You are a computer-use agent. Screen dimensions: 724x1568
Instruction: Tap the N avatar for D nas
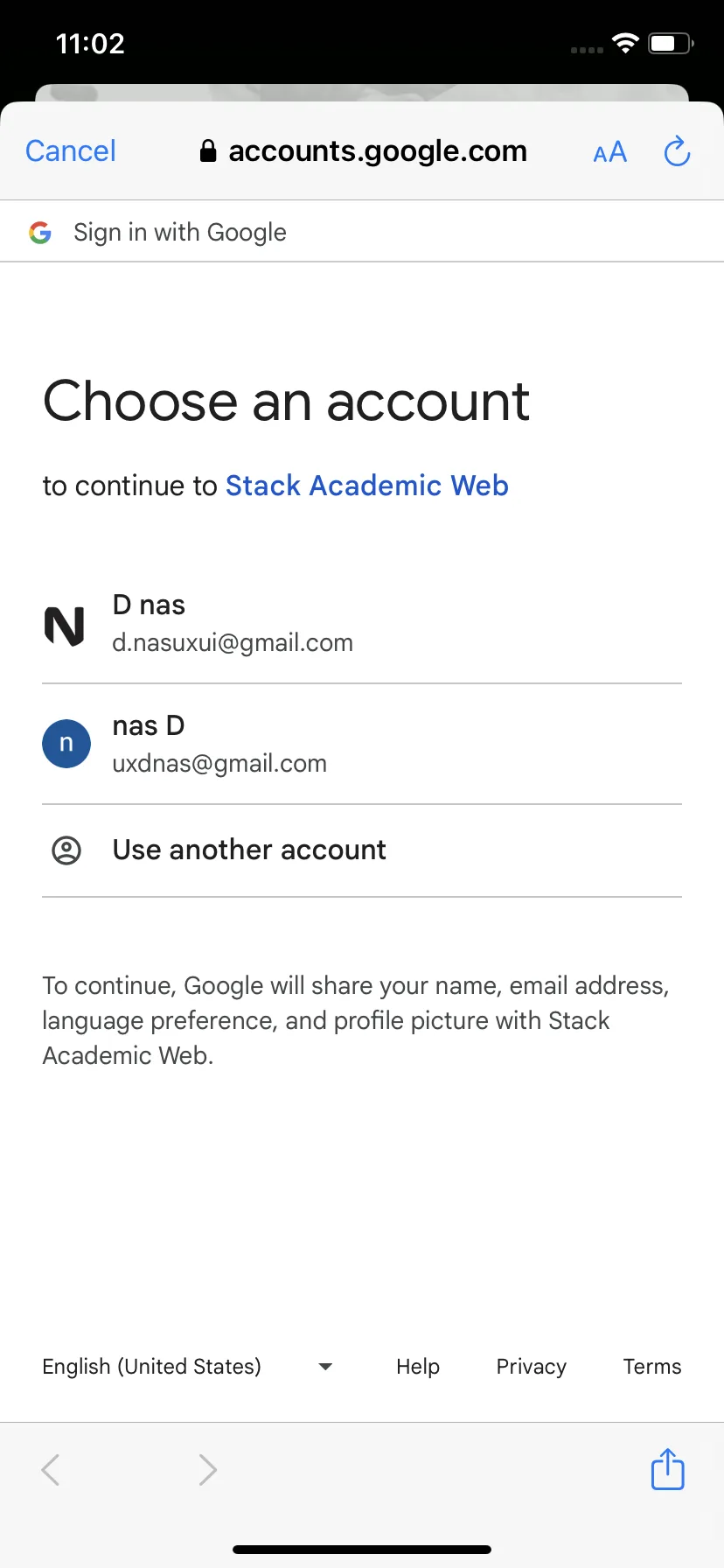[x=65, y=626]
